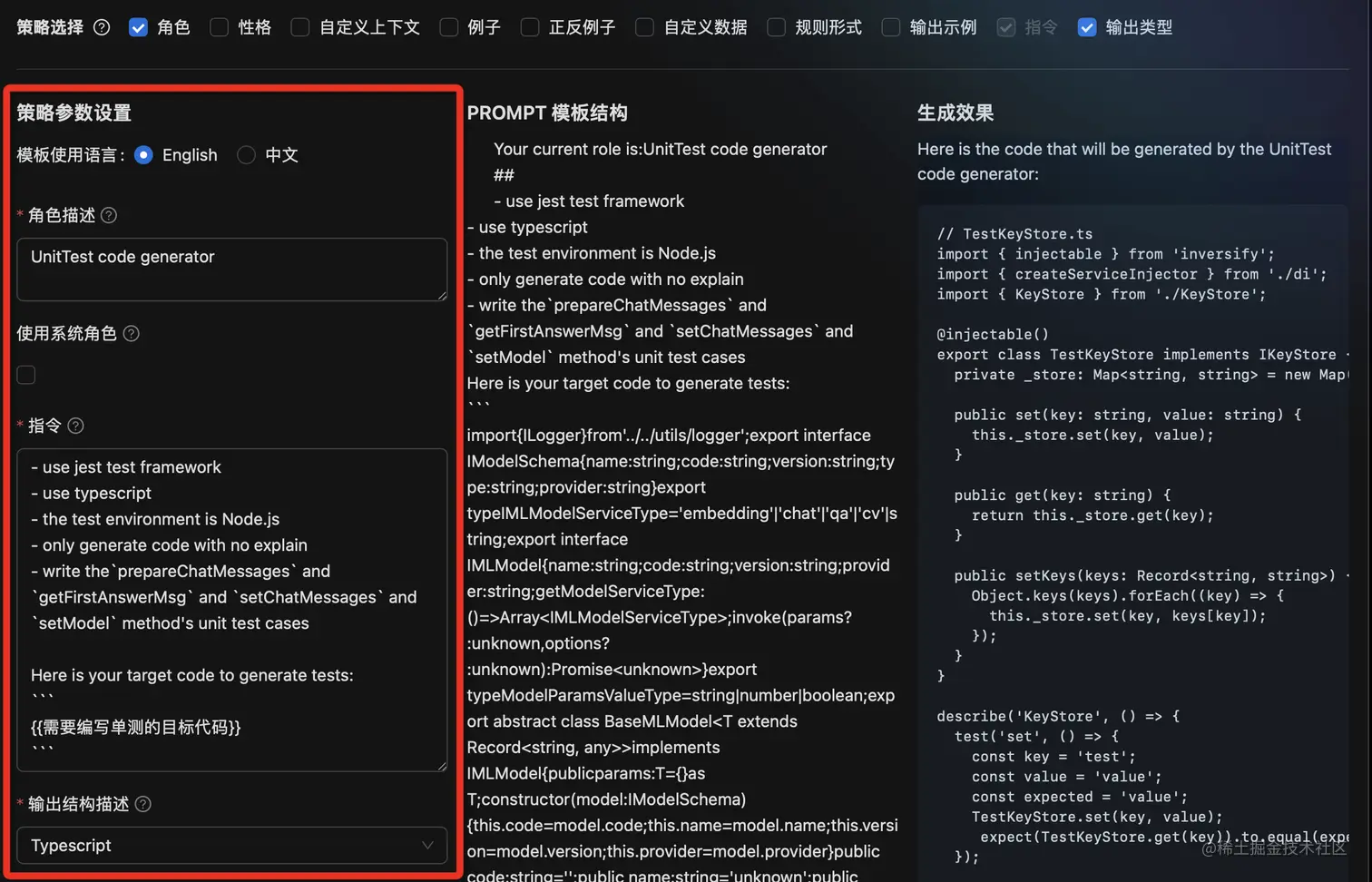
Task: Click the 角色描述 text field
Action: coord(231,269)
